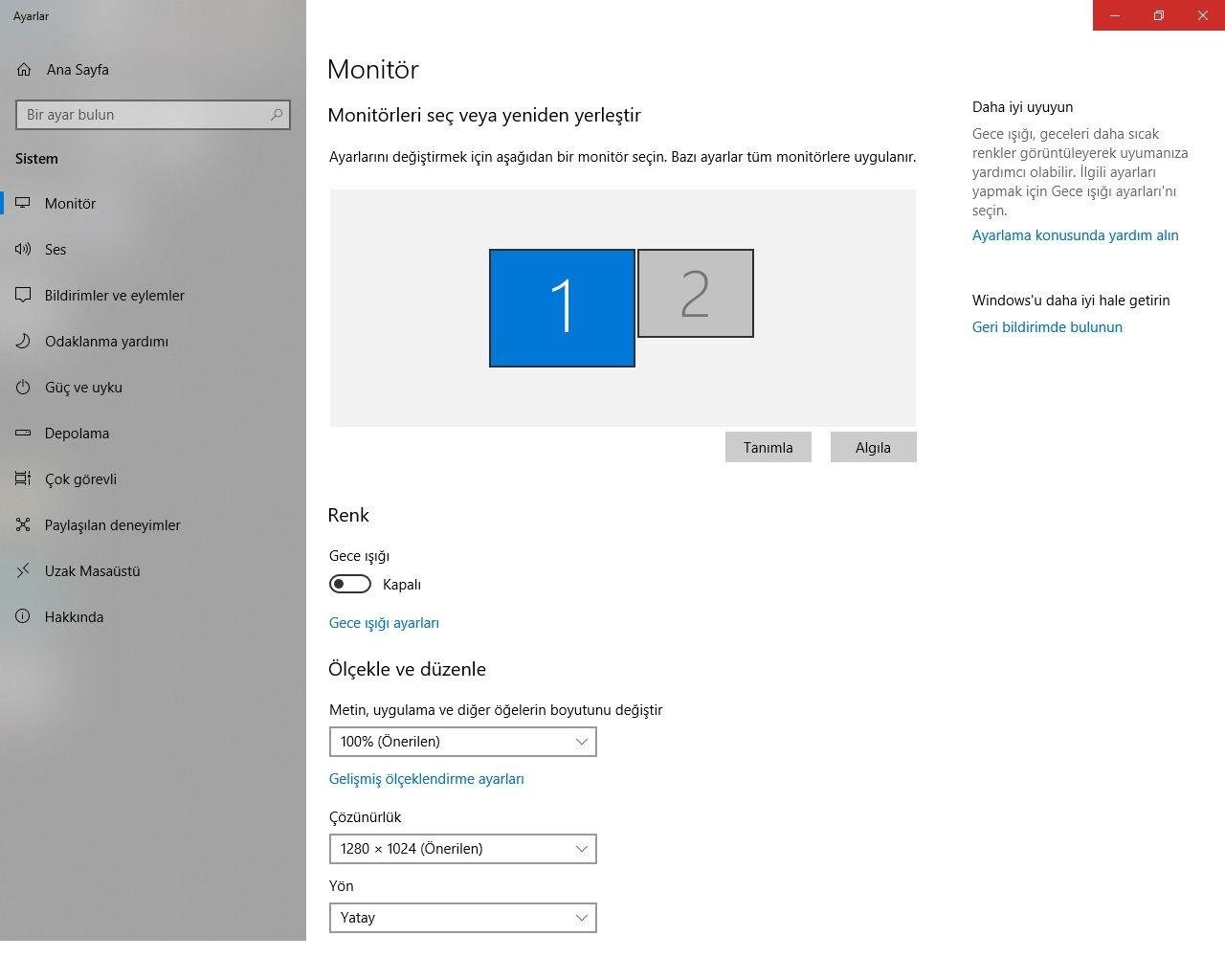Click the Bildirimler ve eylemler message icon
Image resolution: width=1225 pixels, height=980 pixels.
pyautogui.click(x=23, y=296)
